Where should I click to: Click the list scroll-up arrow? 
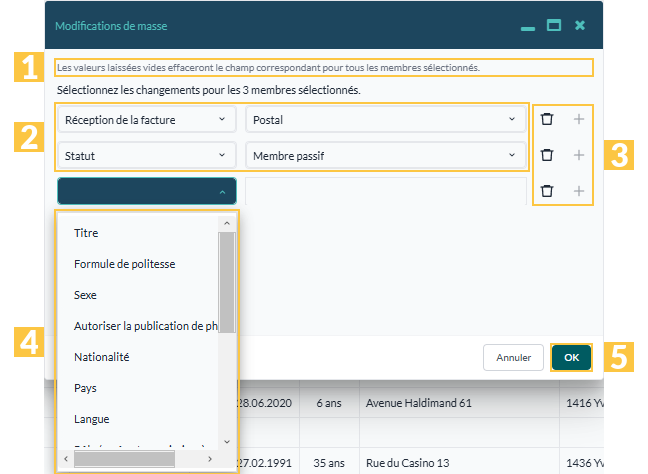coord(227,223)
